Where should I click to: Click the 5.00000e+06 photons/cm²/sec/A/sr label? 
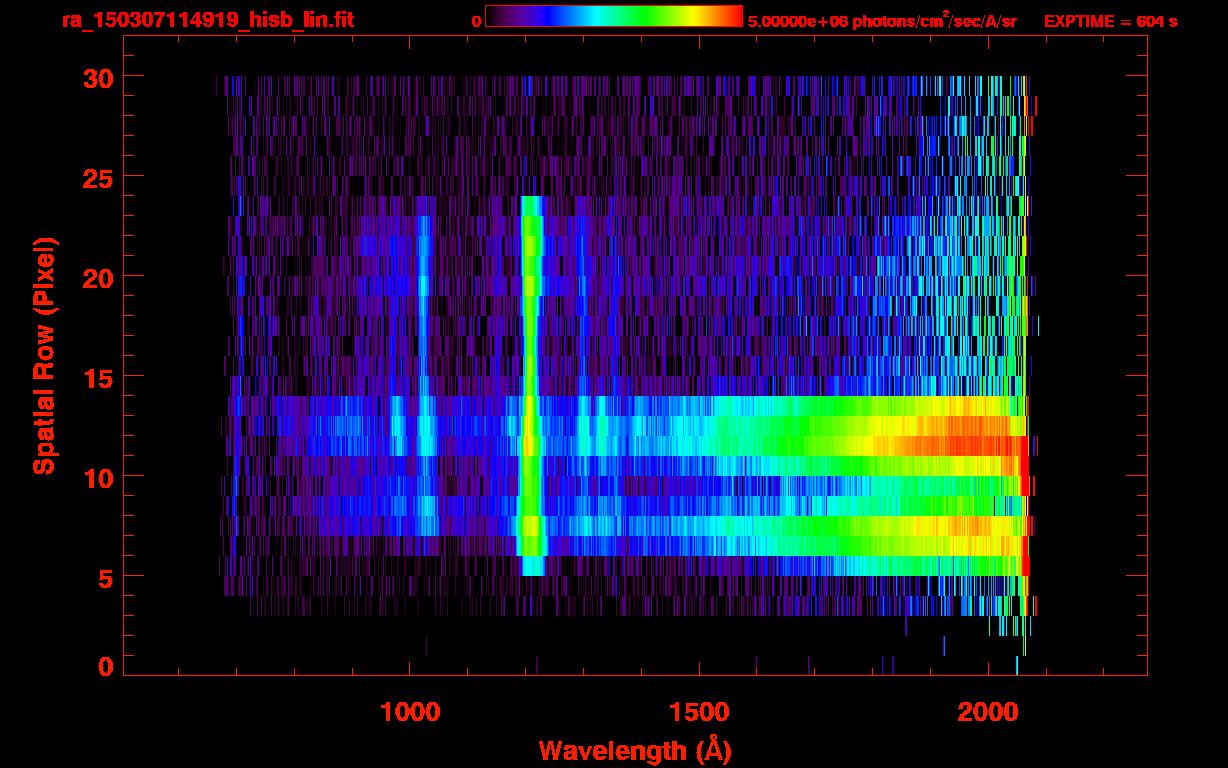[x=882, y=21]
